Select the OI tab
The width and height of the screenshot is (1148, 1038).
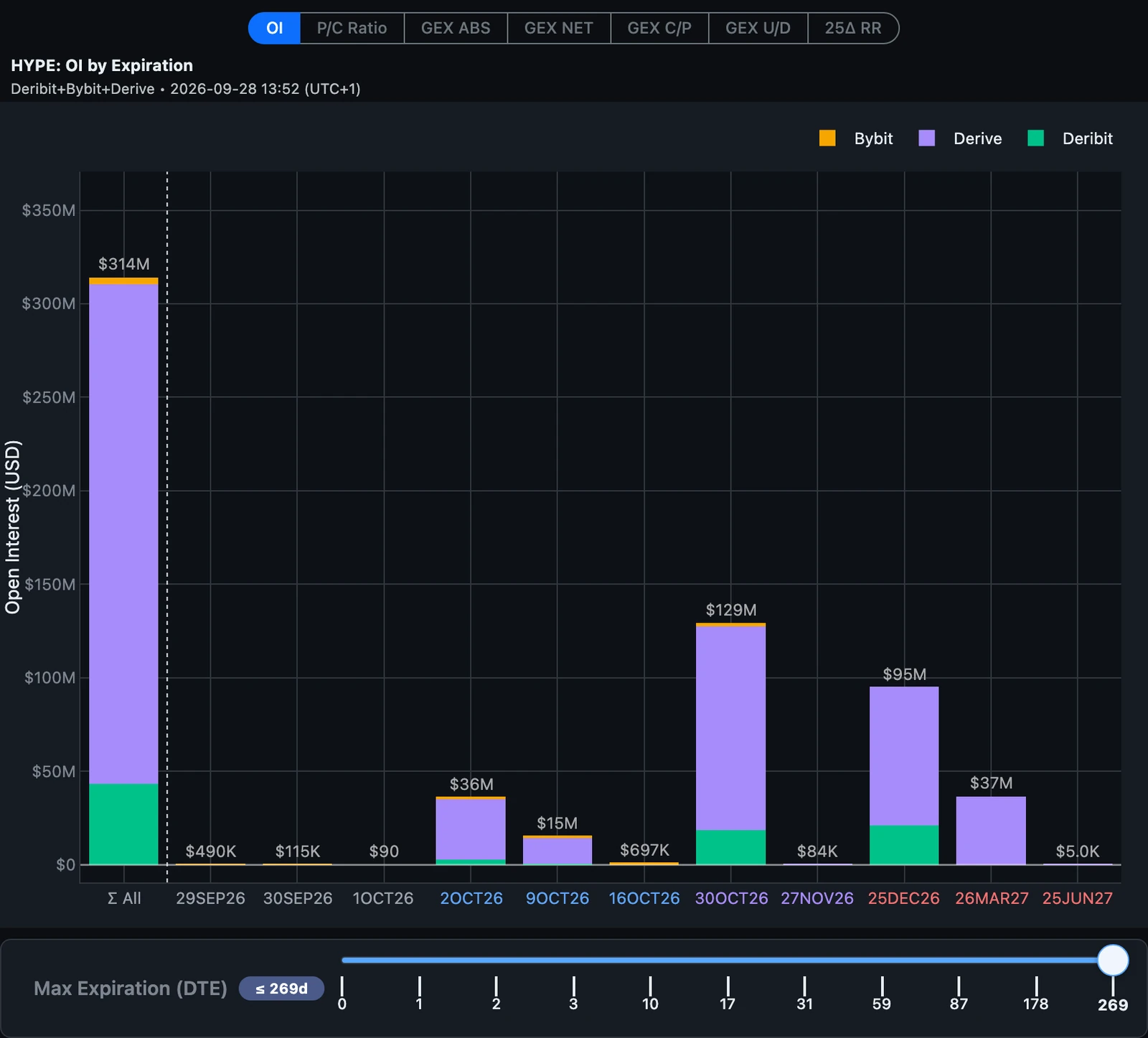click(274, 28)
